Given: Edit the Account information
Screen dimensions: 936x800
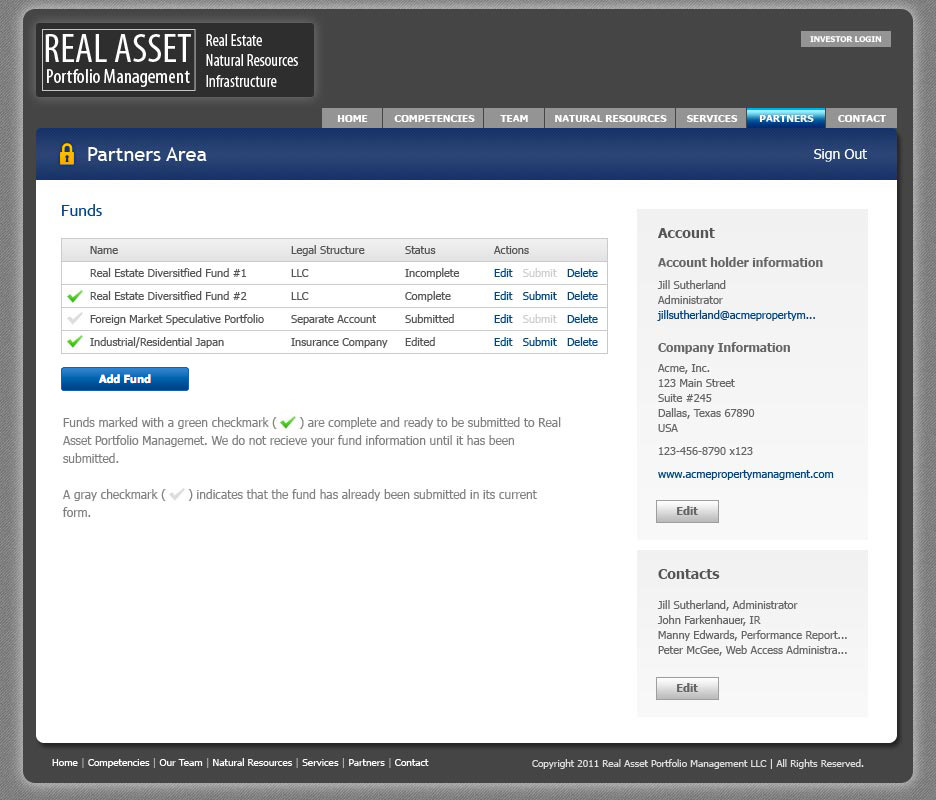Looking at the screenshot, I should tap(687, 511).
